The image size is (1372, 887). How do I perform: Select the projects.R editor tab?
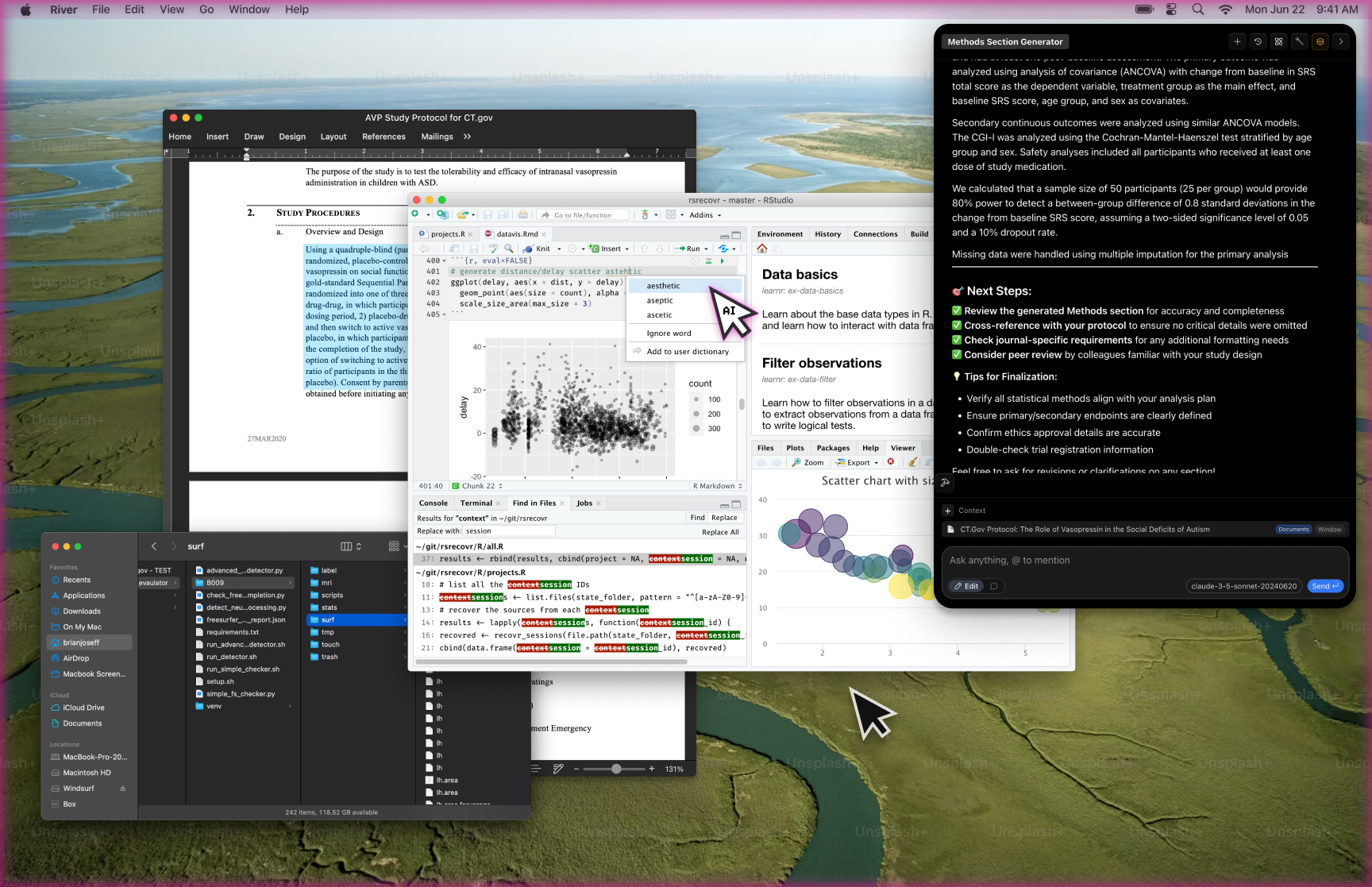[x=447, y=234]
